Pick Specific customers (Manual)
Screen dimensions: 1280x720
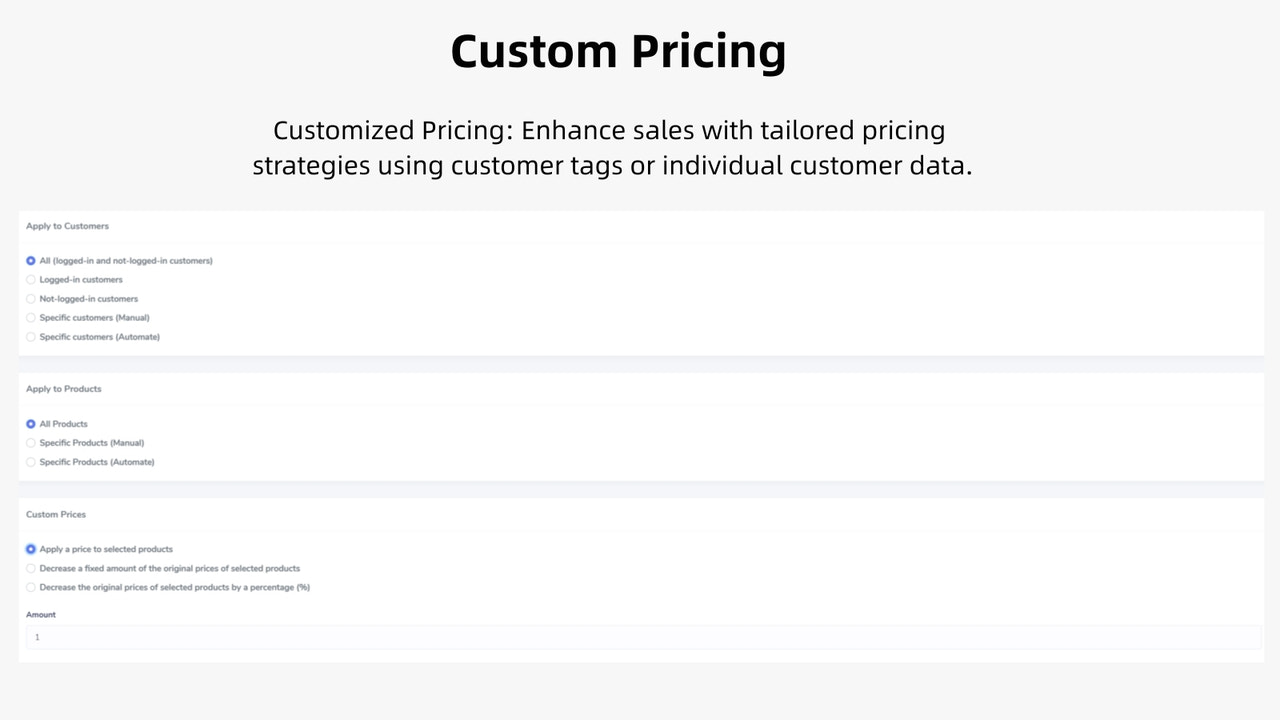[x=93, y=317]
